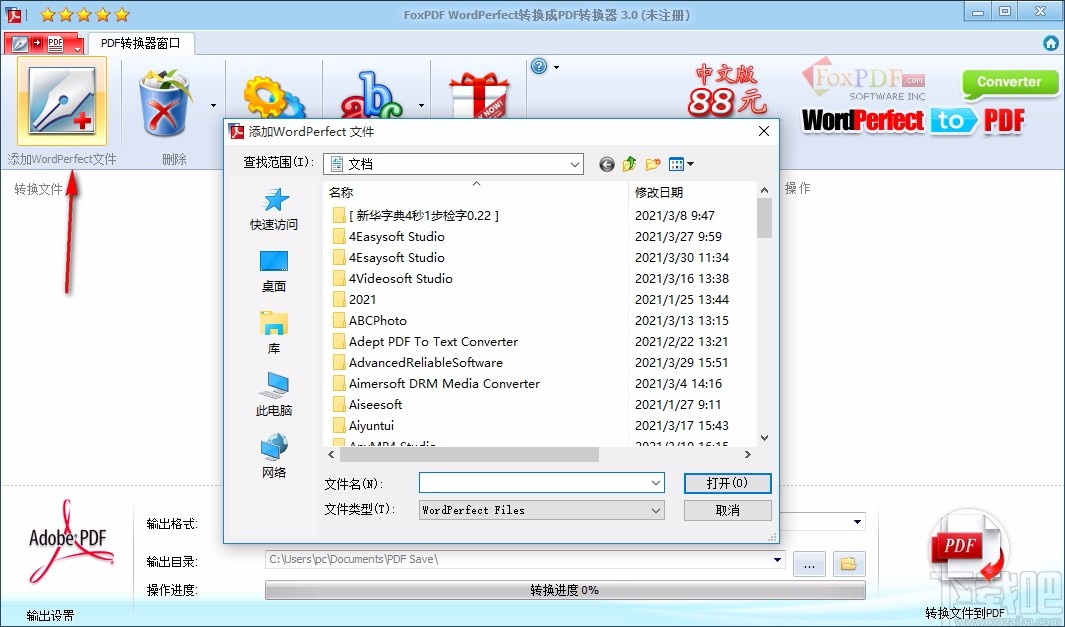Click the back navigation arrow in the dialog
Image resolution: width=1065 pixels, height=627 pixels.
606,163
